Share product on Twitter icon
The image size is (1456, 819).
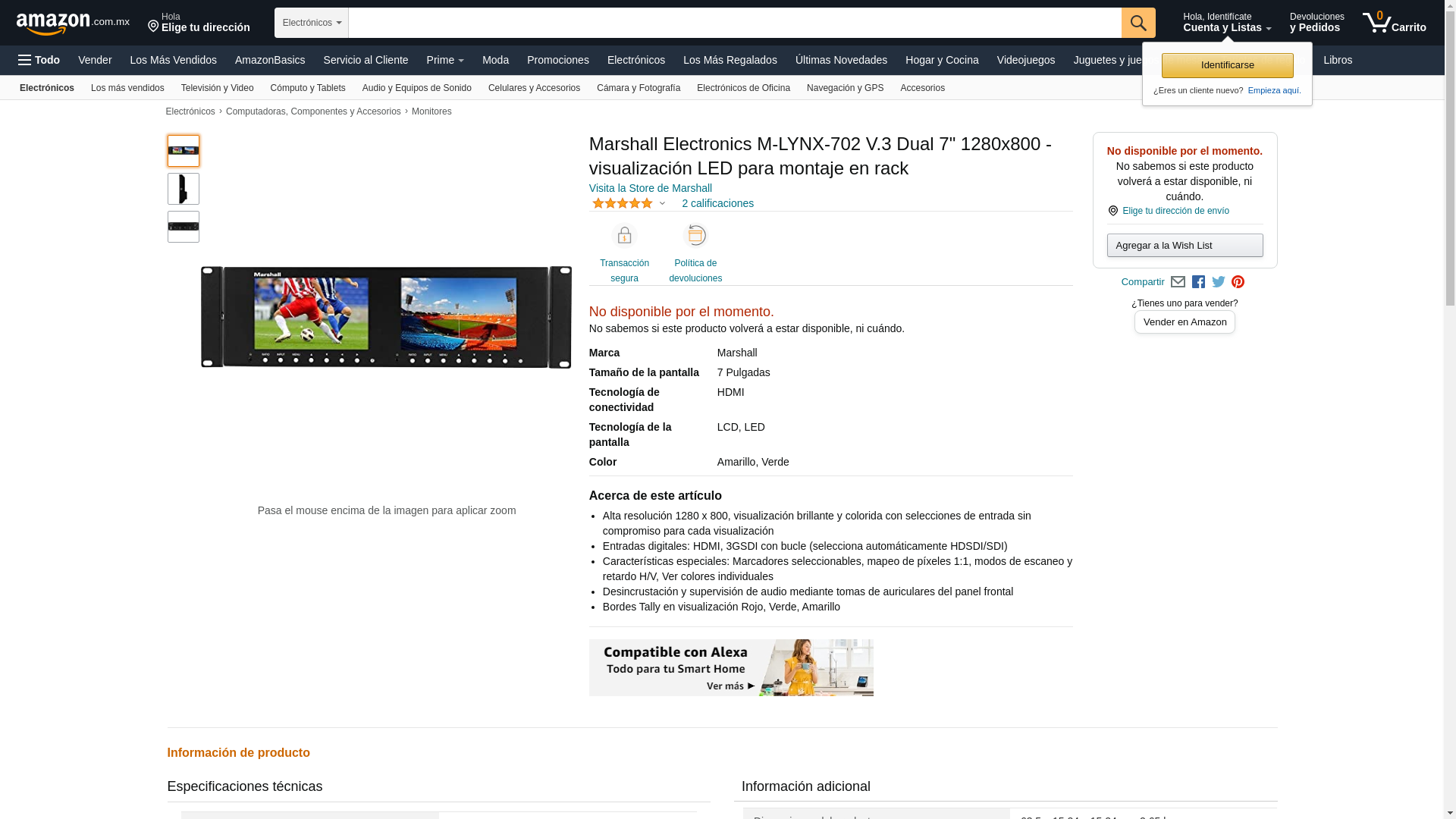tap(1218, 282)
